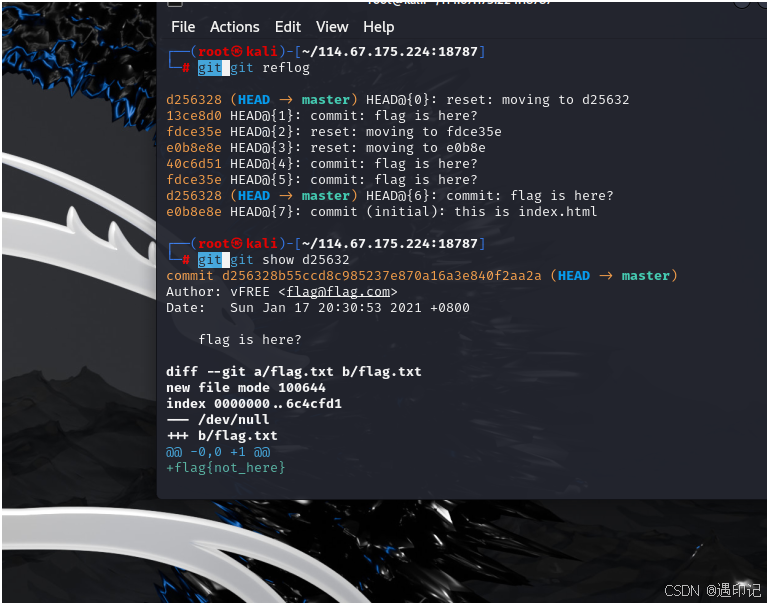Click commit hash 13ce8d0 in reflog

(x=194, y=116)
